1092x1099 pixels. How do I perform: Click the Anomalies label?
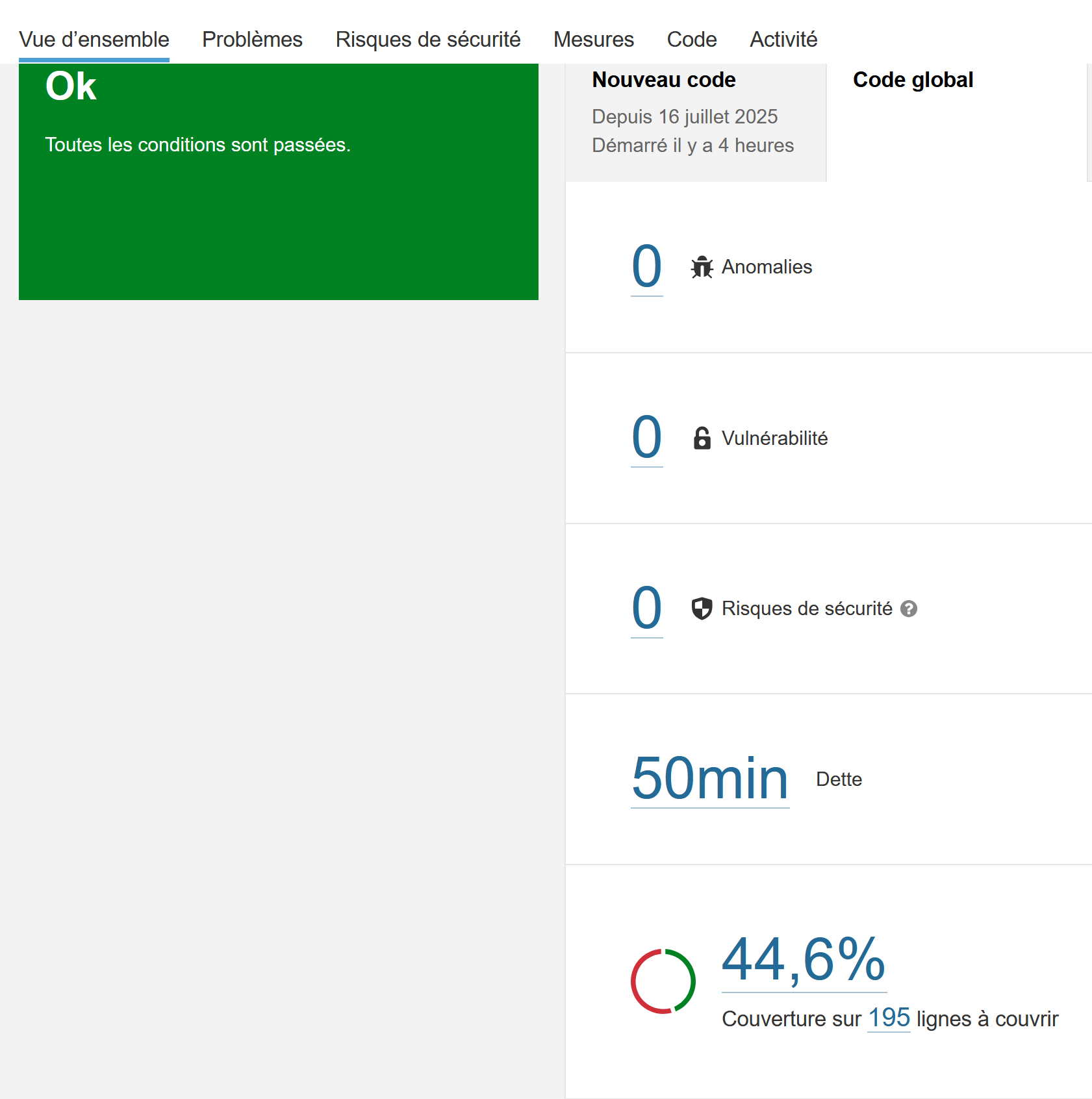767,267
